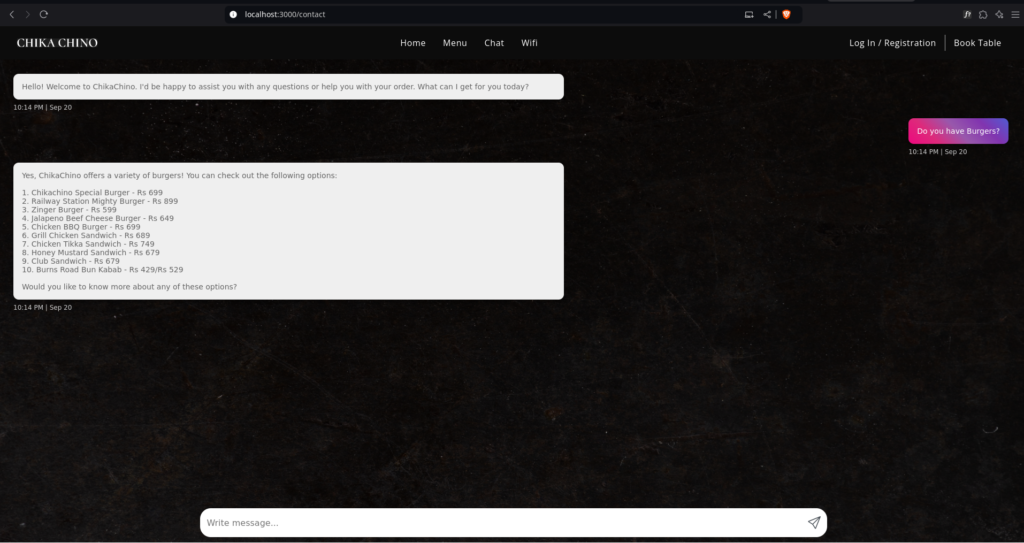
Task: Click the site info icon before localhost URL
Action: [233, 14]
